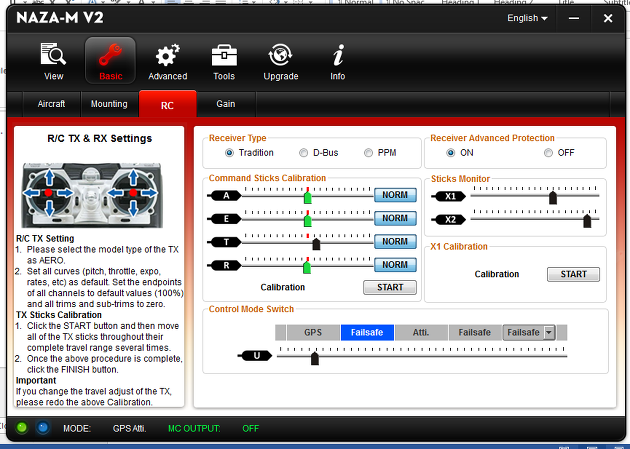Click the A channel label badge
Screen dimensions: 630x449
pyautogui.click(x=224, y=196)
